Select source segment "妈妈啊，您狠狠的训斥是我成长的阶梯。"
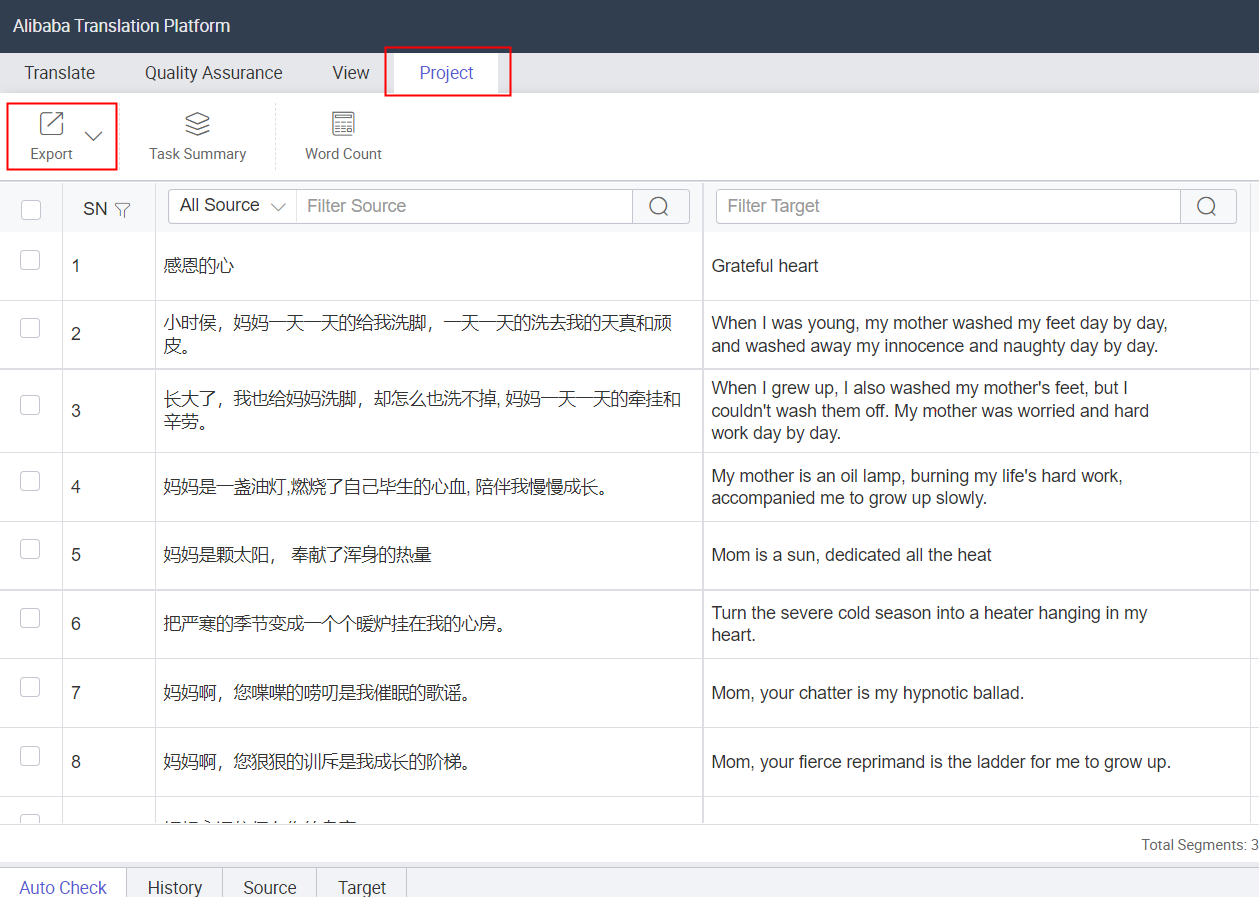1259x897 pixels. (317, 762)
